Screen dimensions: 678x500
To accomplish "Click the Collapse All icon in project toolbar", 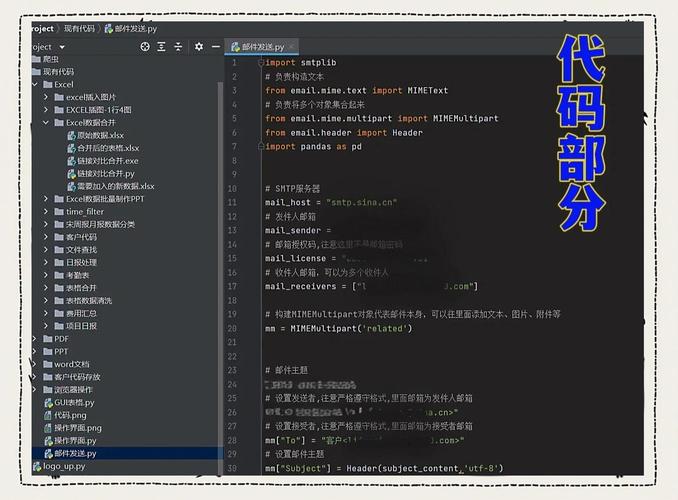I will [178, 46].
